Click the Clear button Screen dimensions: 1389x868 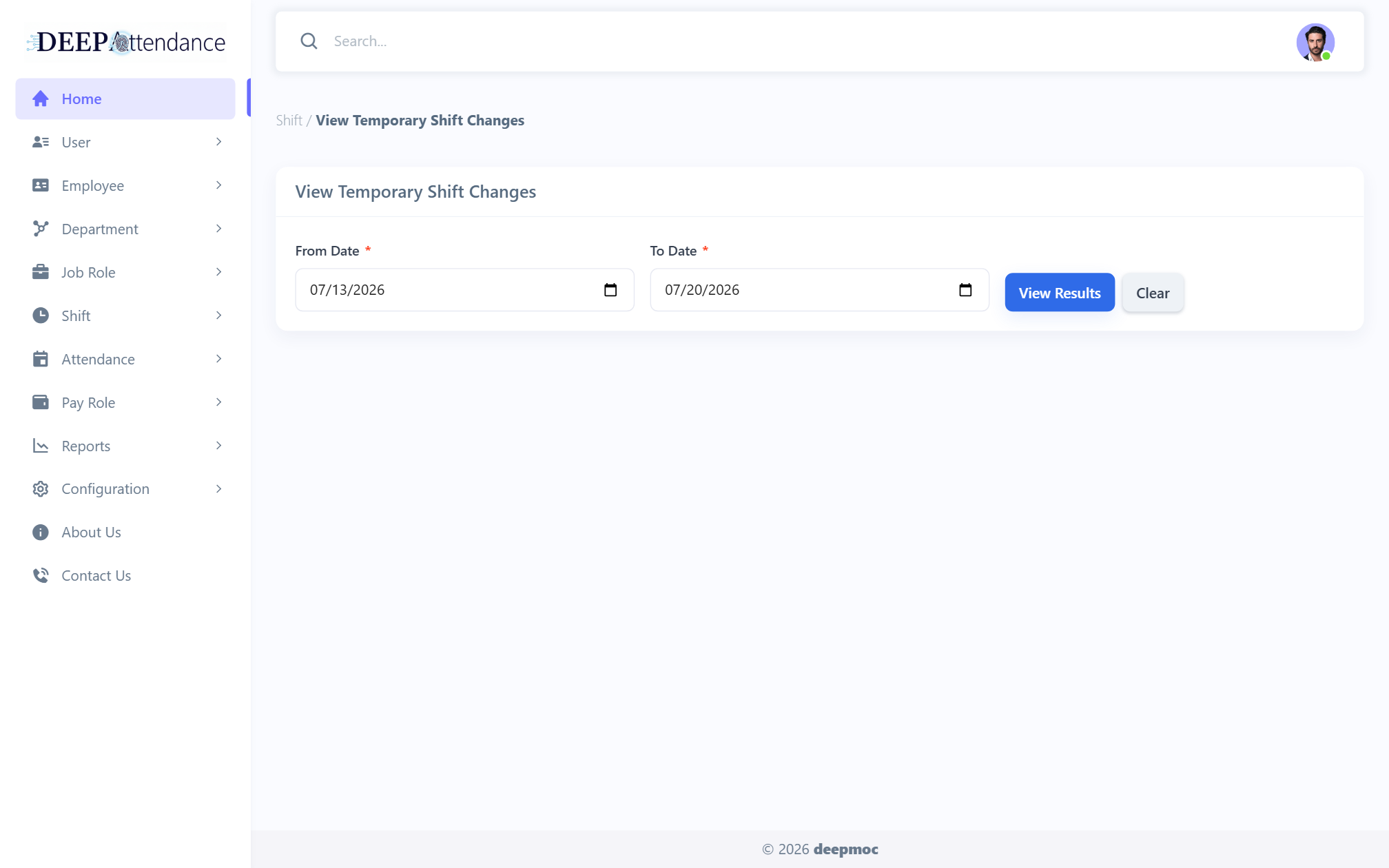point(1153,293)
